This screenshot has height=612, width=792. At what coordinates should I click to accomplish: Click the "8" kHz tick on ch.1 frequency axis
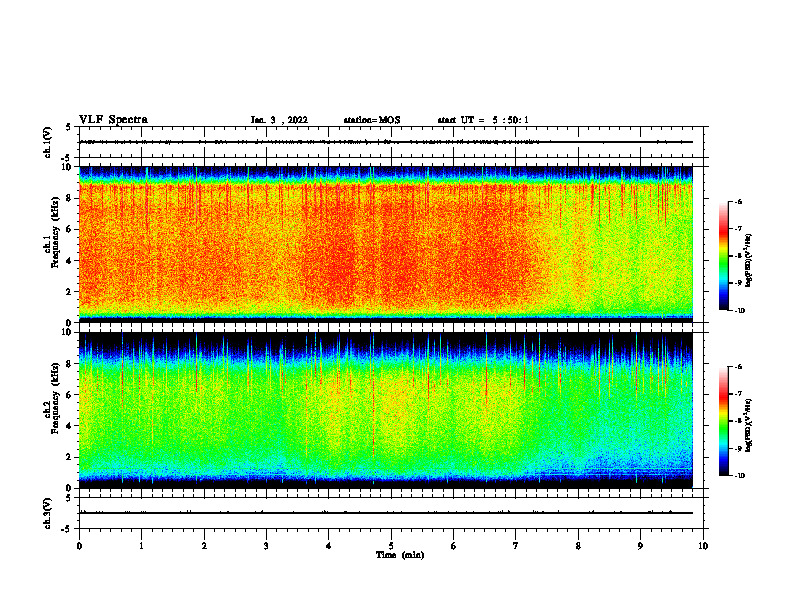[x=70, y=198]
